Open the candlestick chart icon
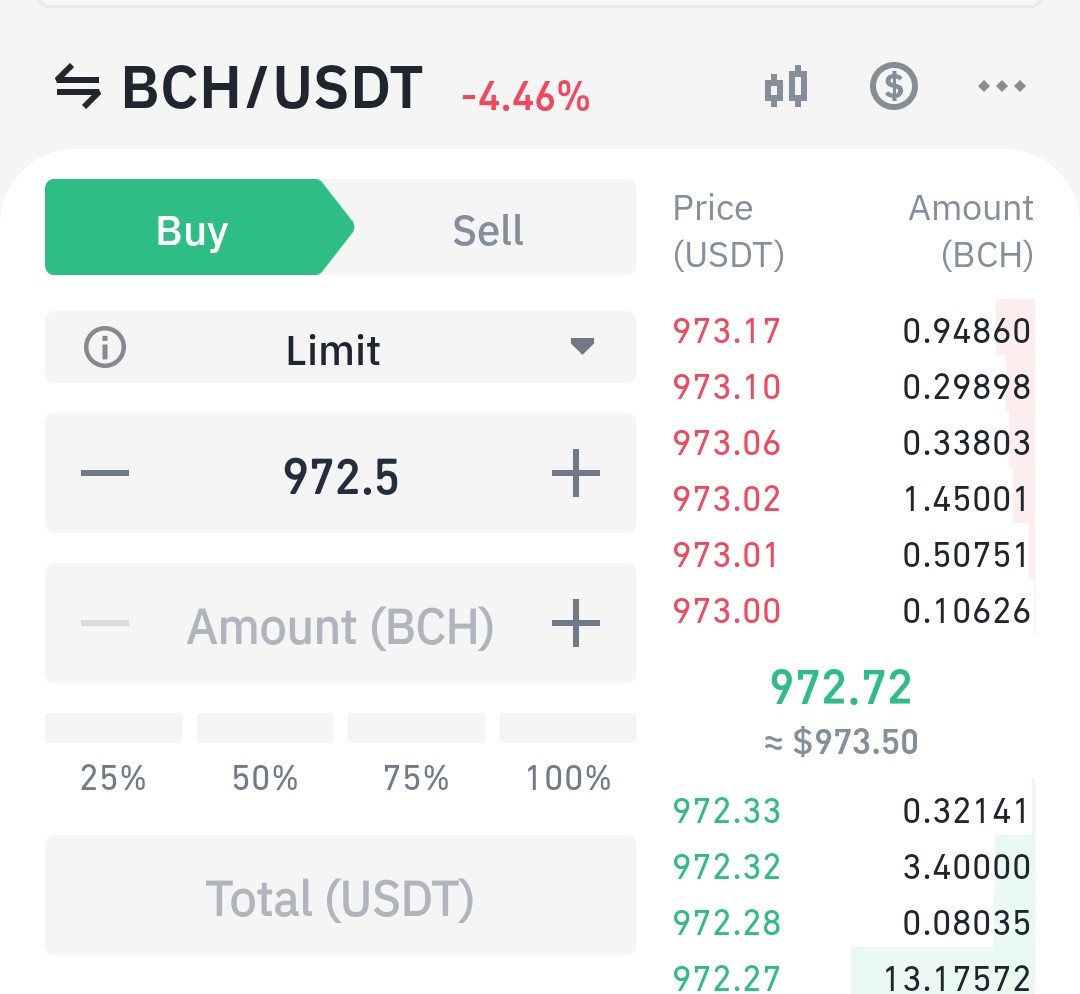Screen dimensions: 1080x994 pyautogui.click(x=786, y=87)
